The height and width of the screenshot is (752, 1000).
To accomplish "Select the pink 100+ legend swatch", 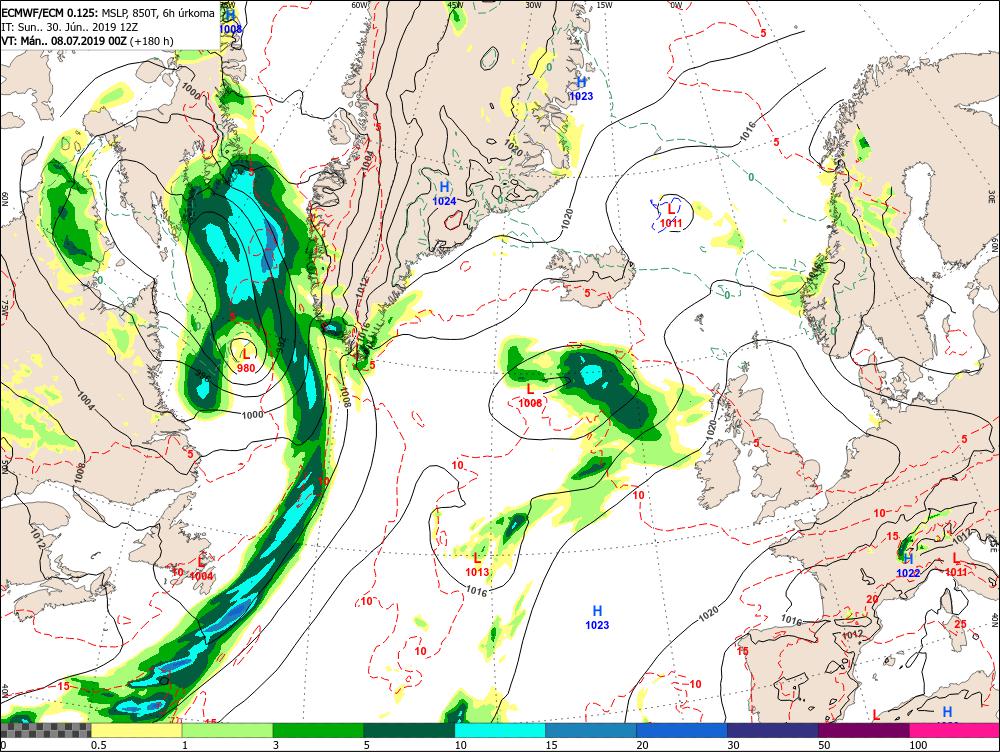I will click(x=954, y=730).
